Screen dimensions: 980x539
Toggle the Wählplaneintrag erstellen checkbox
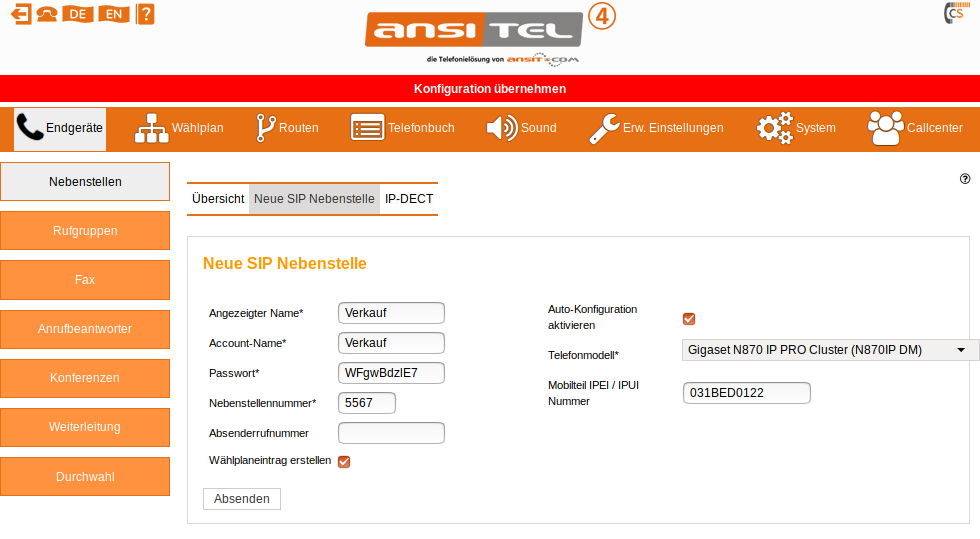(344, 461)
